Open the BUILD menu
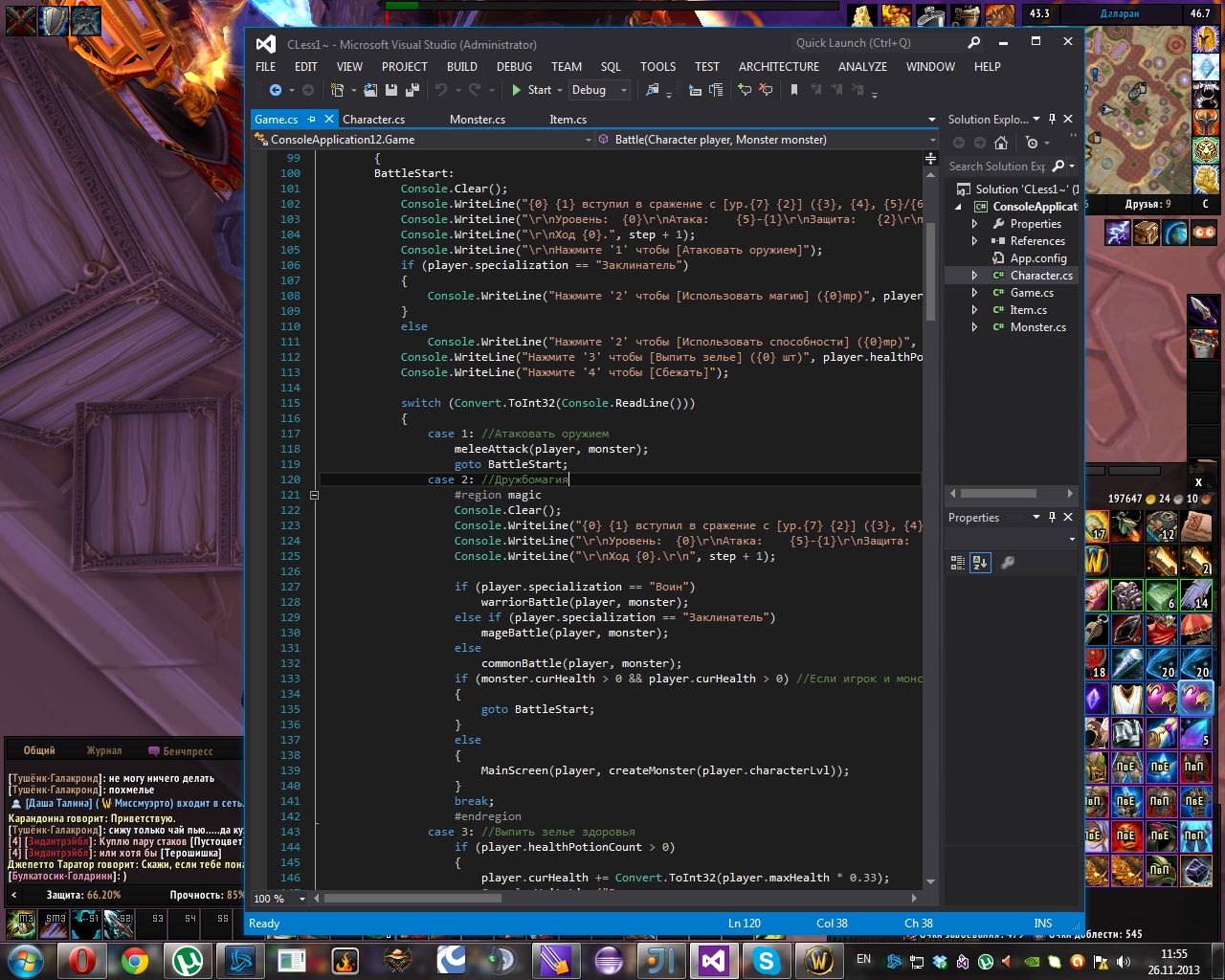The image size is (1225, 980). tap(462, 67)
